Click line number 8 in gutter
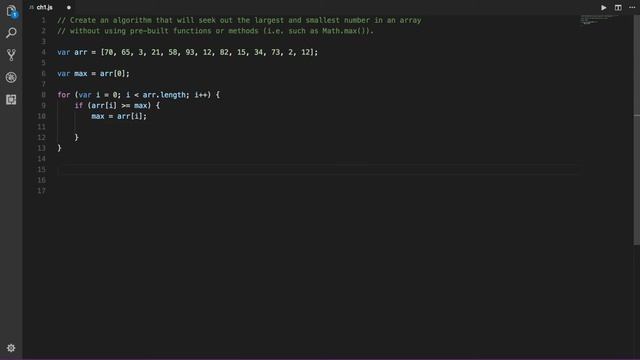Screen dimensions: 640x360 pyautogui.click(x=43, y=95)
